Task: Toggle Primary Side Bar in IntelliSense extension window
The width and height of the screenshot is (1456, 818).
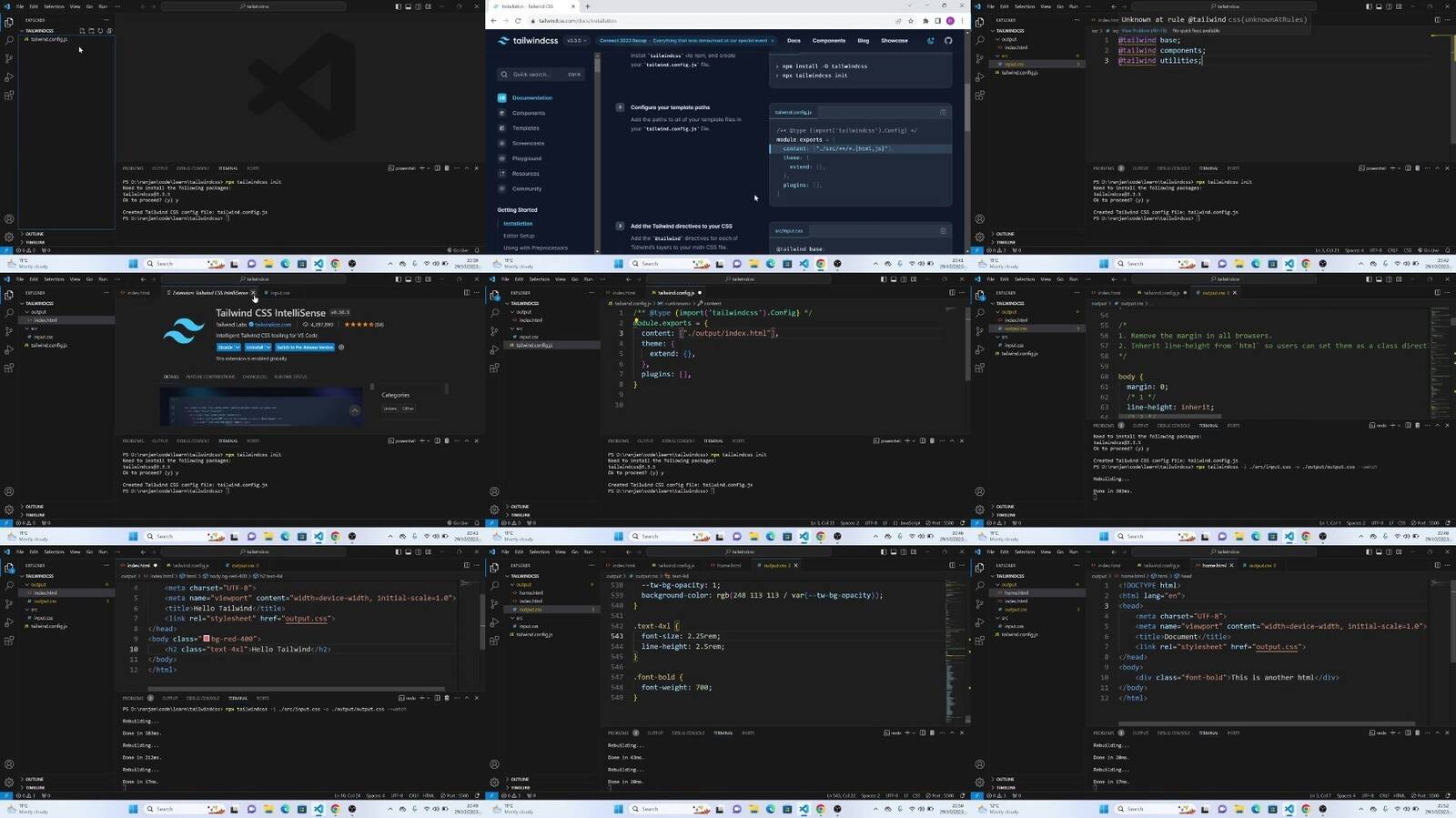Action: tap(398, 279)
